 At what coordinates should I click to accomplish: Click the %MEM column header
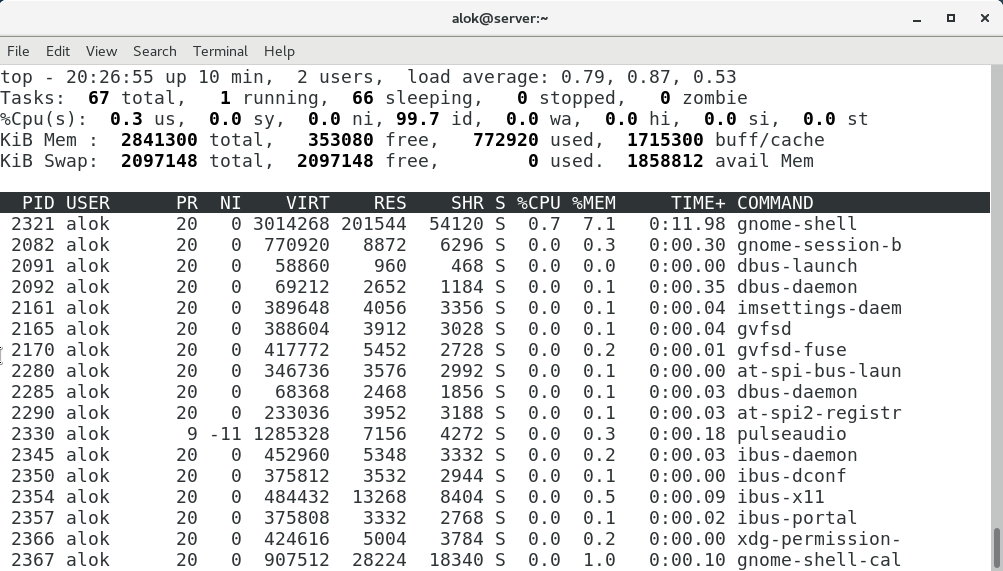pos(594,203)
